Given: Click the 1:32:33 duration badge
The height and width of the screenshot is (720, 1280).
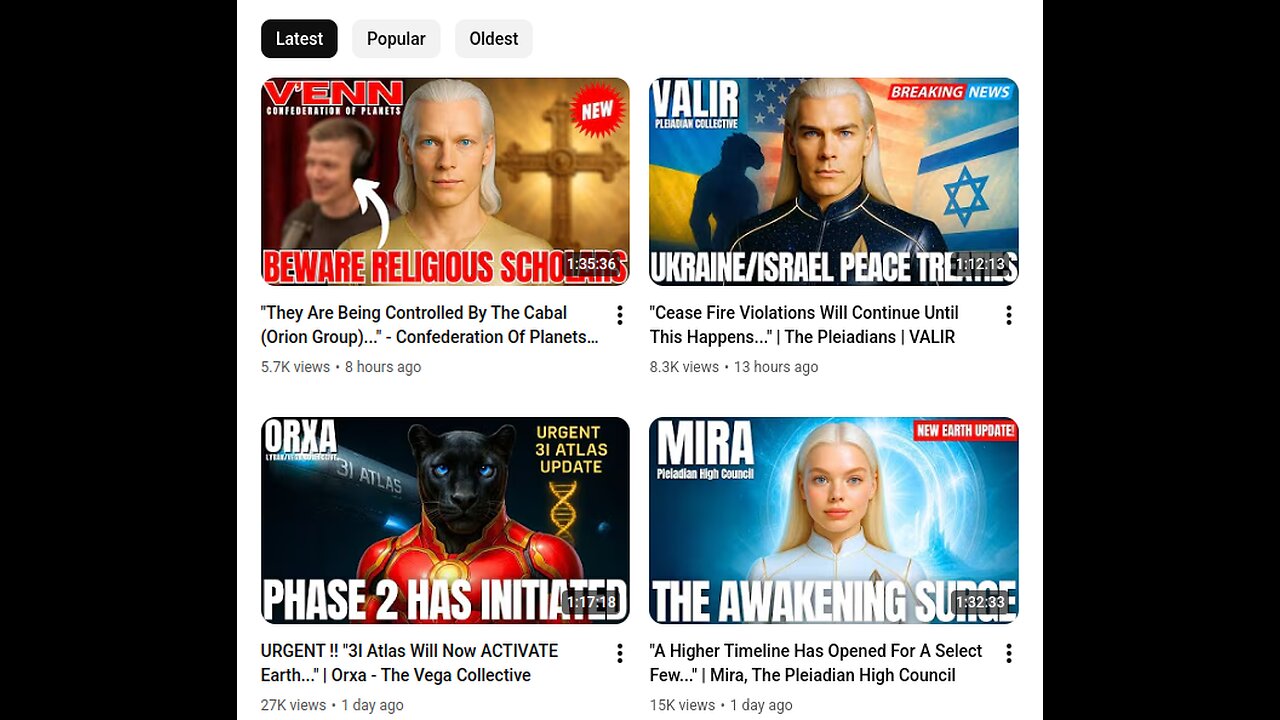Looking at the screenshot, I should point(981,603).
